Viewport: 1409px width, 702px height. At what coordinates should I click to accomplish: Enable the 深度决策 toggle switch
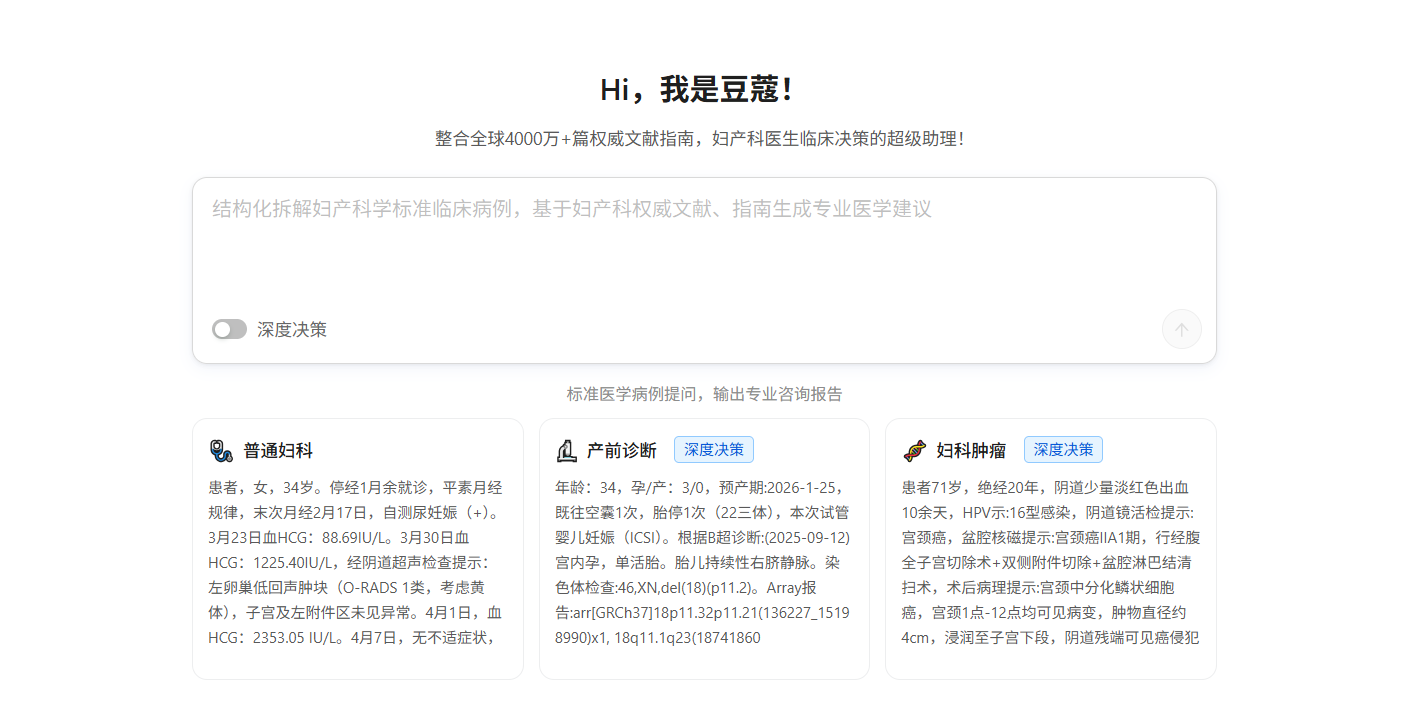click(229, 329)
